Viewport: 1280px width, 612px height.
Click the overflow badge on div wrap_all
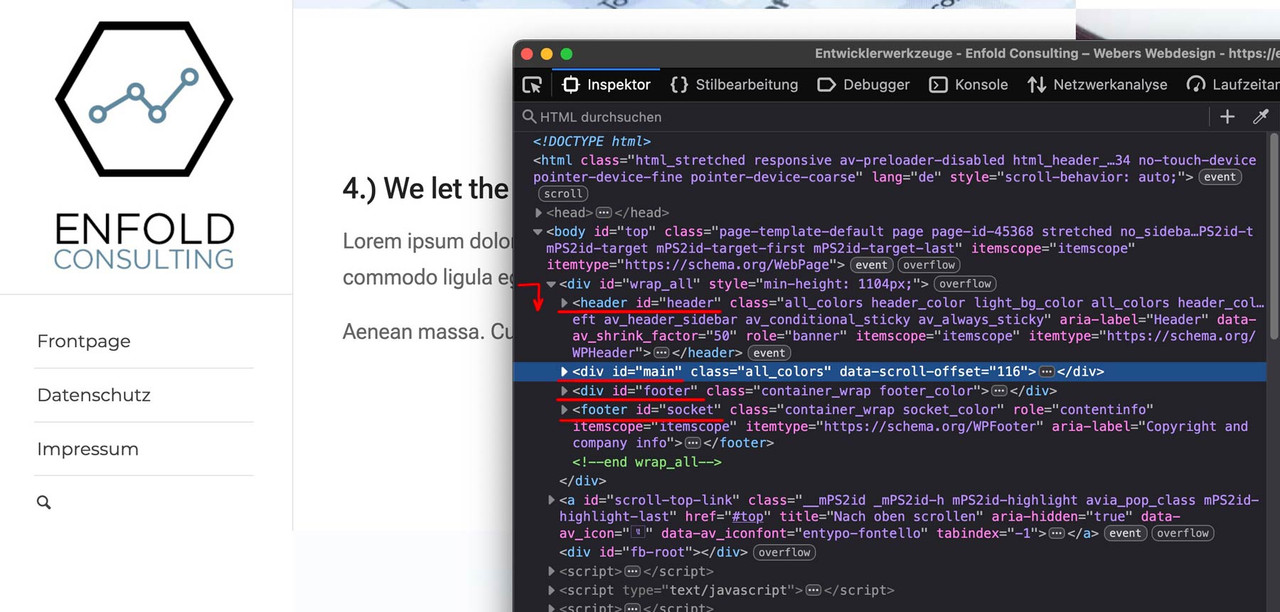965,284
